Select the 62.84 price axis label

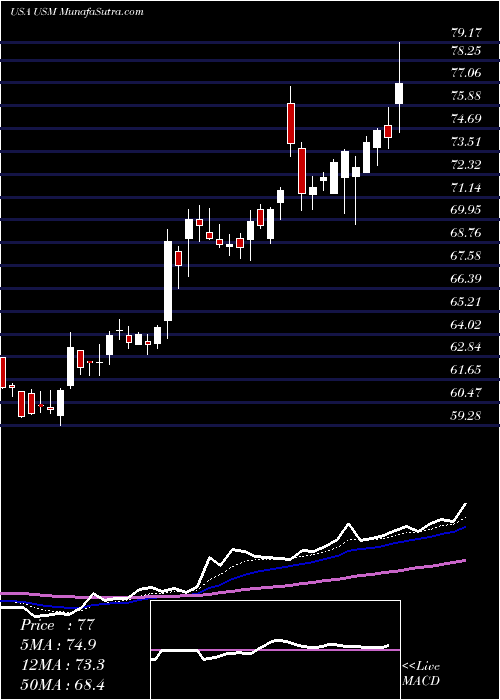pyautogui.click(x=467, y=347)
